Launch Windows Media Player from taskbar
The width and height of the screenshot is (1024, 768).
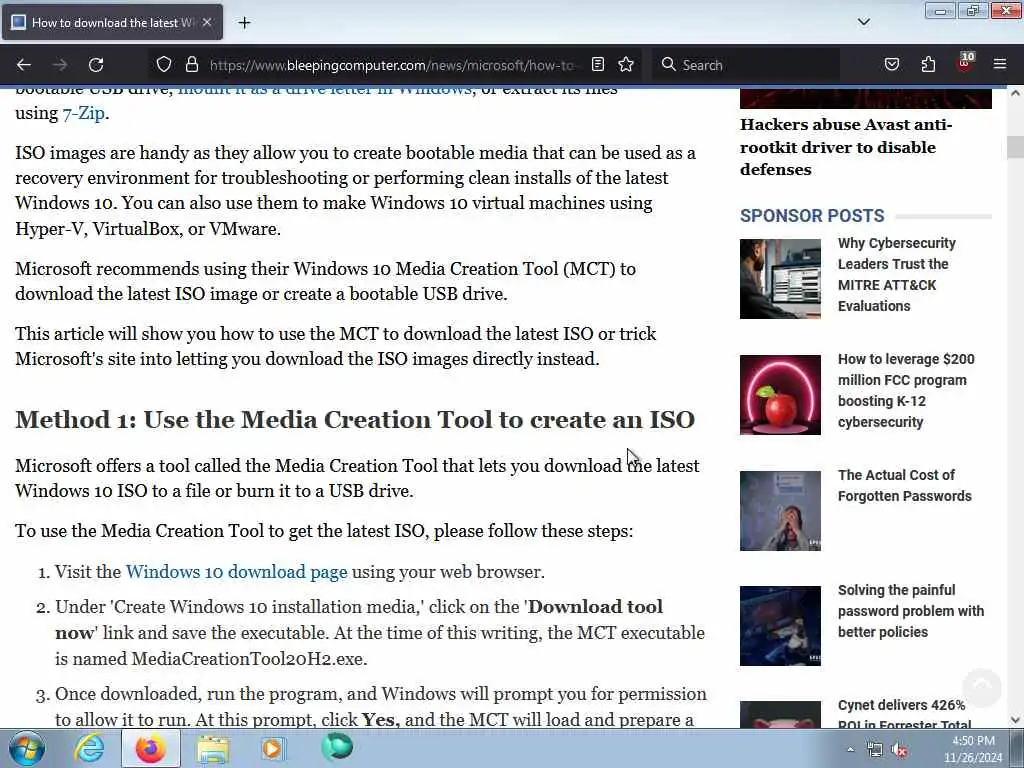273,748
